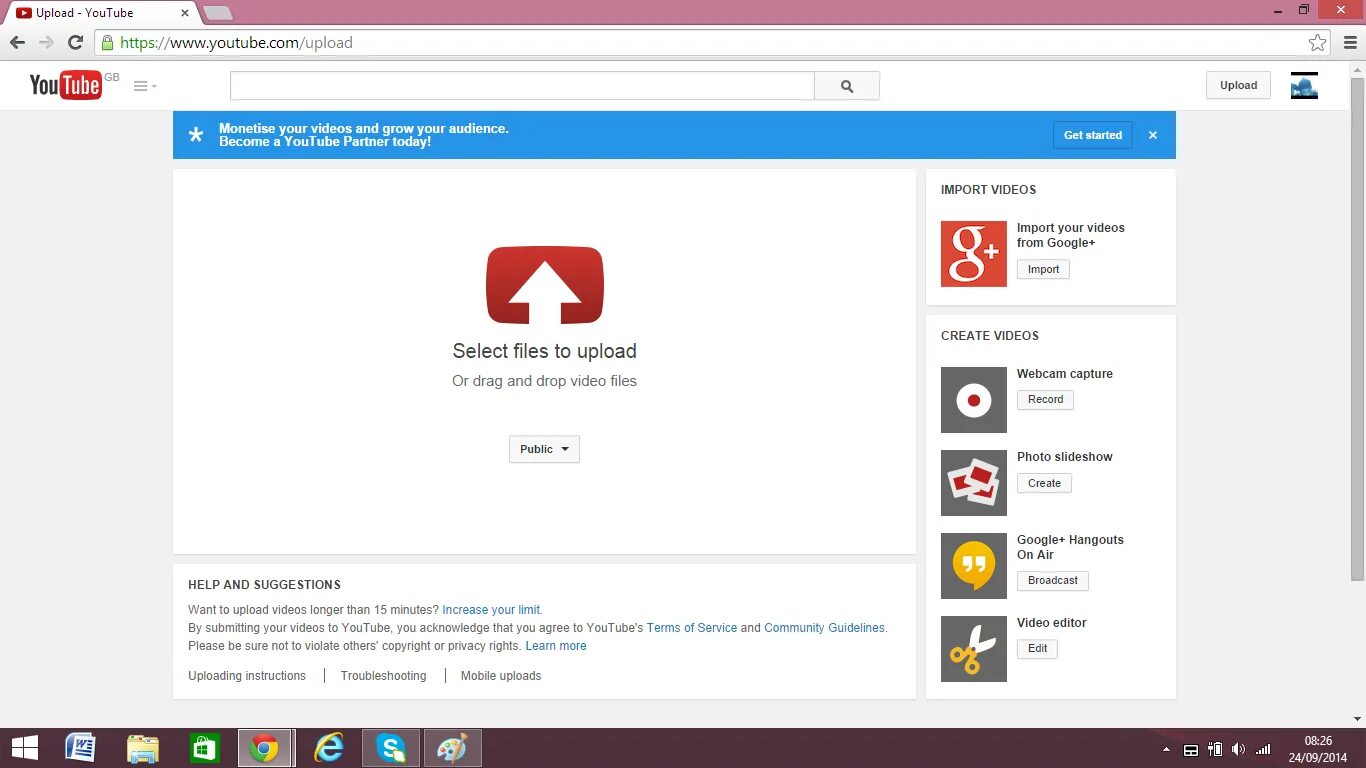Open Skype from the taskbar
Viewport: 1366px width, 768px height.
click(x=391, y=748)
